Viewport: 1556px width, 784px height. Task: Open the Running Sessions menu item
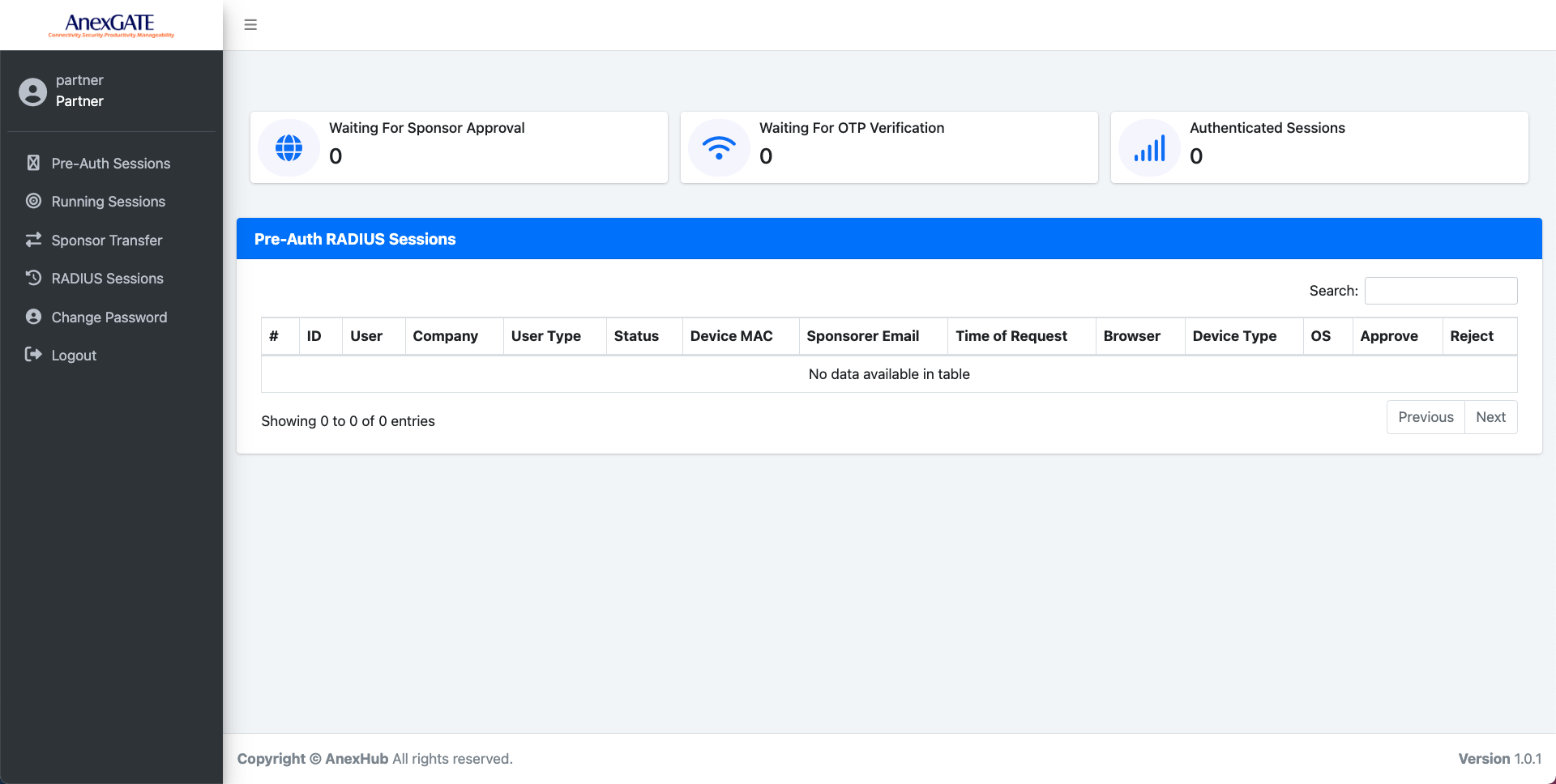click(x=108, y=202)
